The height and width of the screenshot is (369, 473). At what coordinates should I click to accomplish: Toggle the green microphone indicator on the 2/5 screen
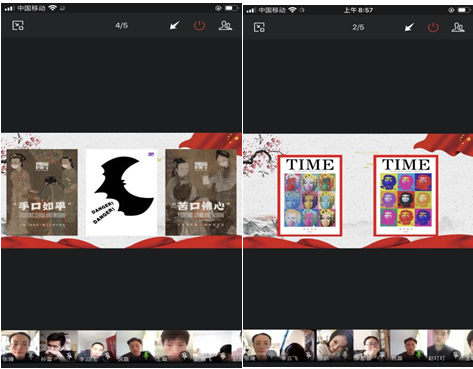pos(419,355)
